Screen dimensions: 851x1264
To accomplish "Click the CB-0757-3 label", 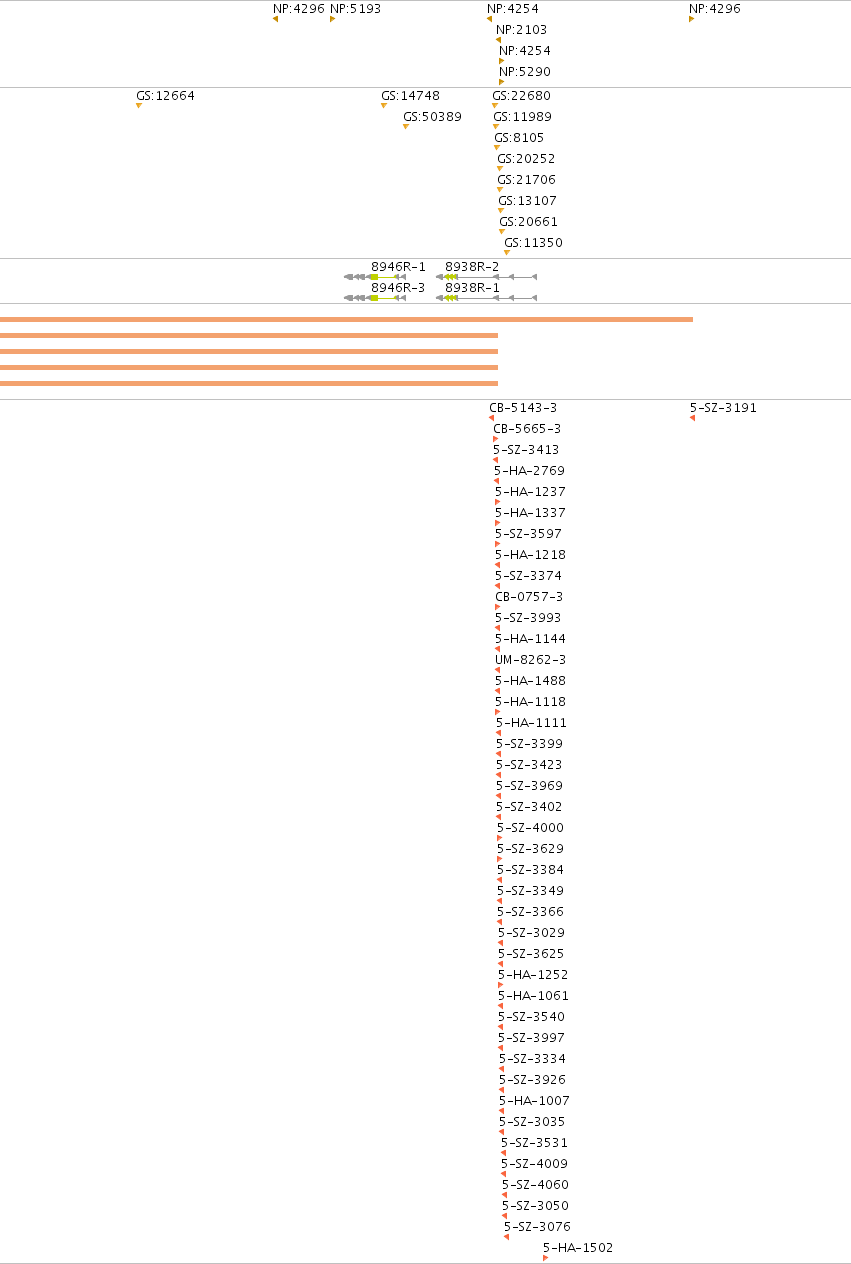I will 529,597.
